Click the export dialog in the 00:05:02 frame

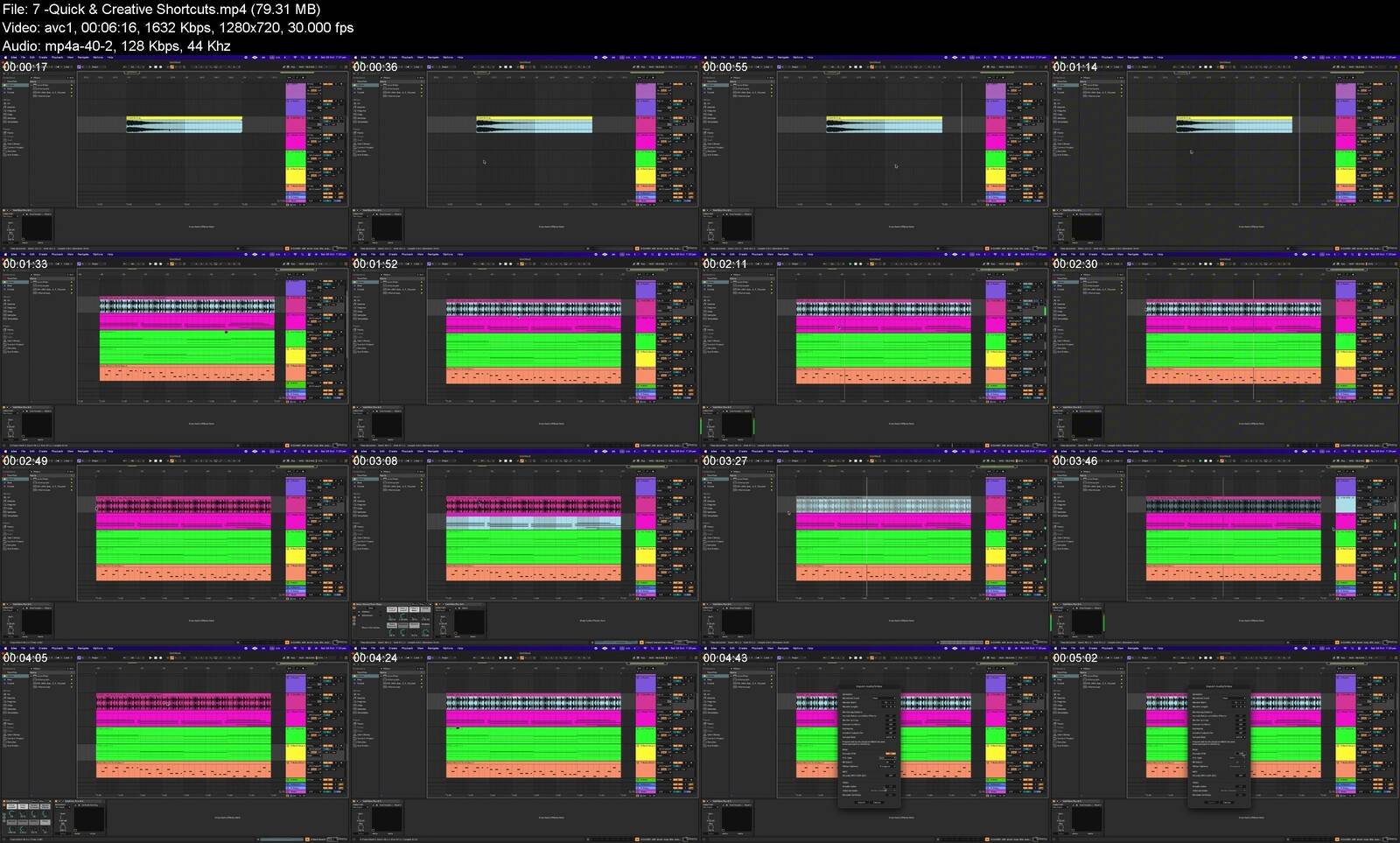pos(1218,747)
